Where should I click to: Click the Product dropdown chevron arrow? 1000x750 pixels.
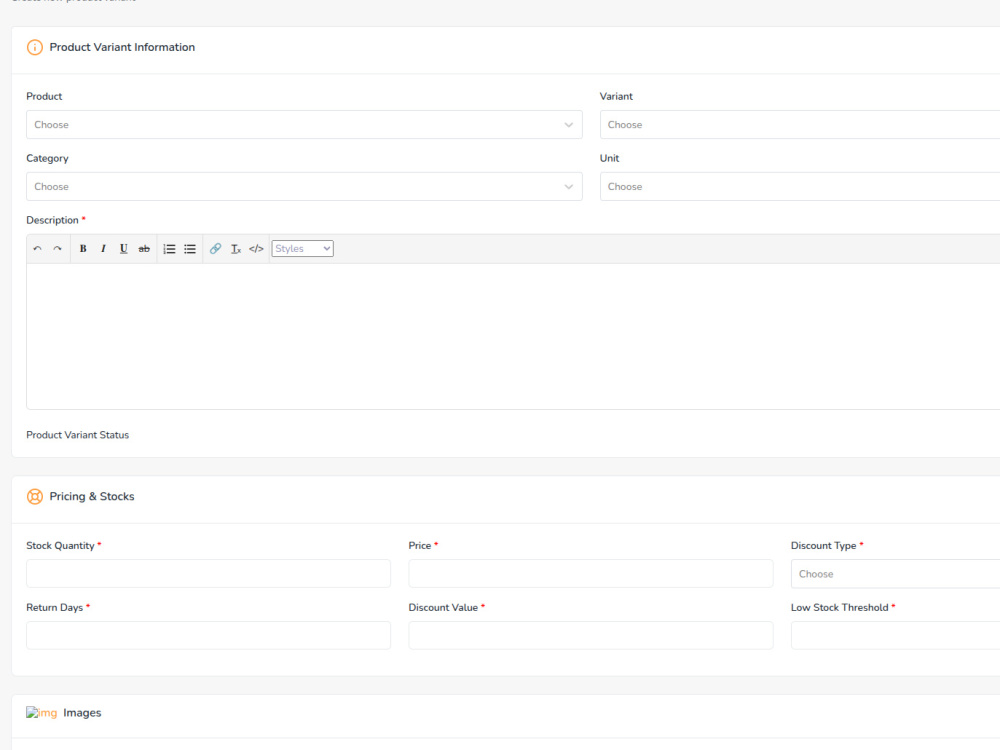click(568, 125)
